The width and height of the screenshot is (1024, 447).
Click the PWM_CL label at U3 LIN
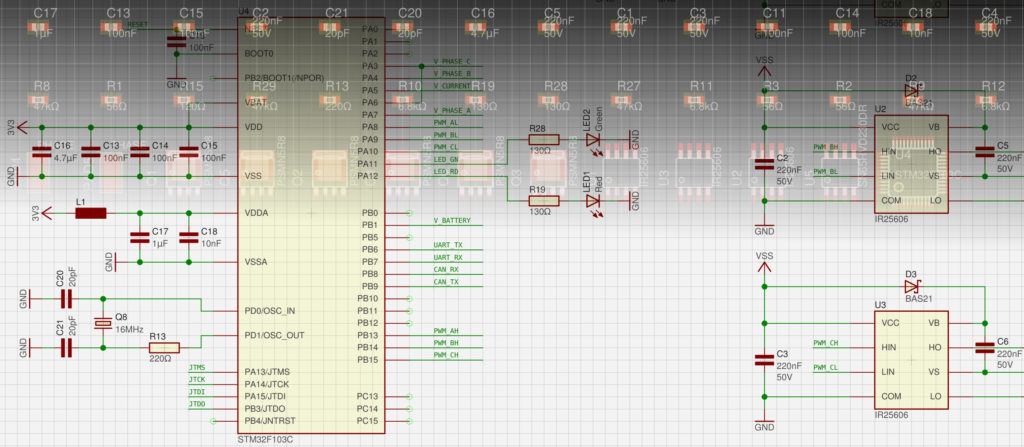(x=826, y=368)
